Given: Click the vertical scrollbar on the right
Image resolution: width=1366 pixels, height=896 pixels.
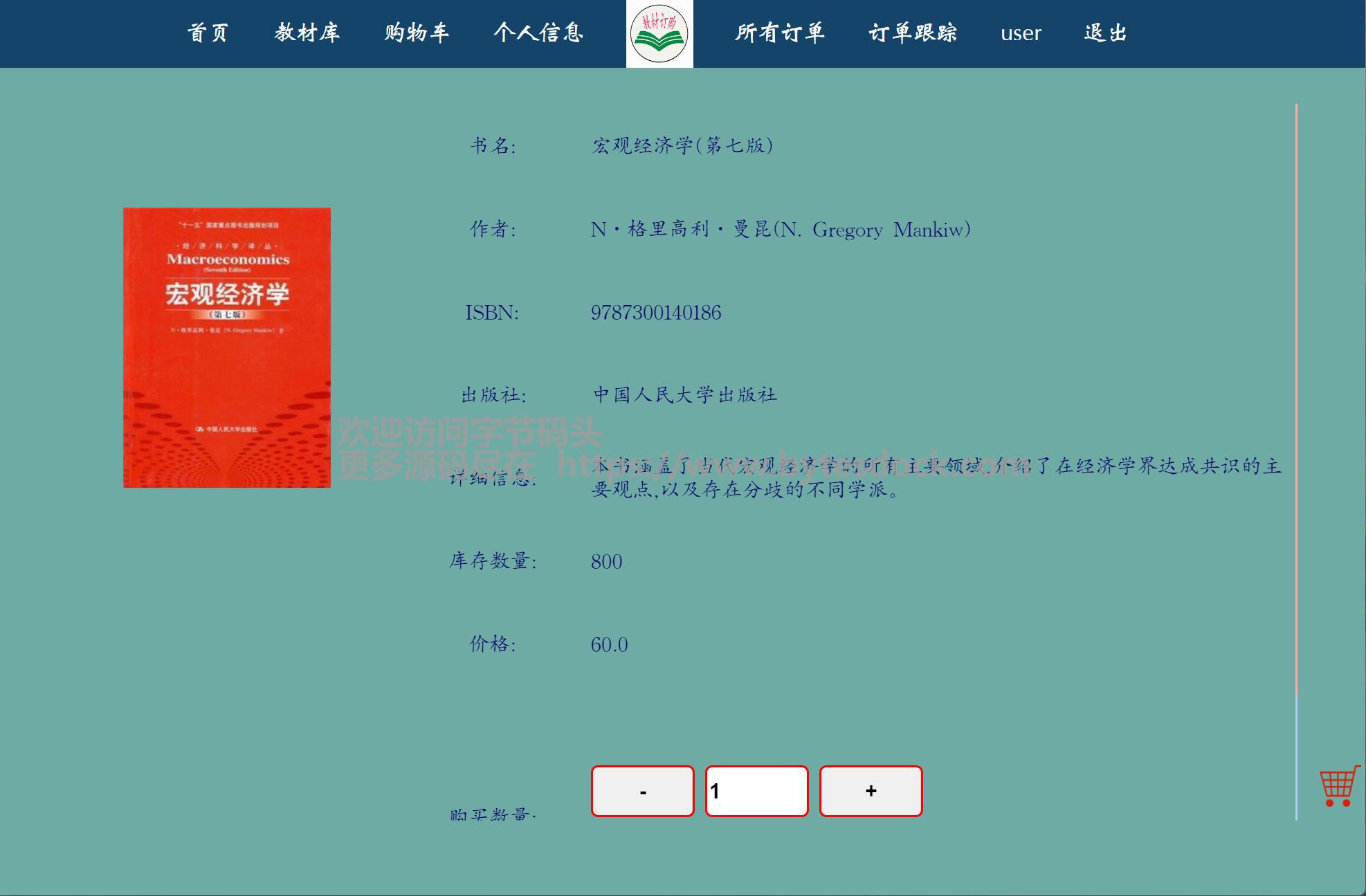Looking at the screenshot, I should pos(1296,415).
